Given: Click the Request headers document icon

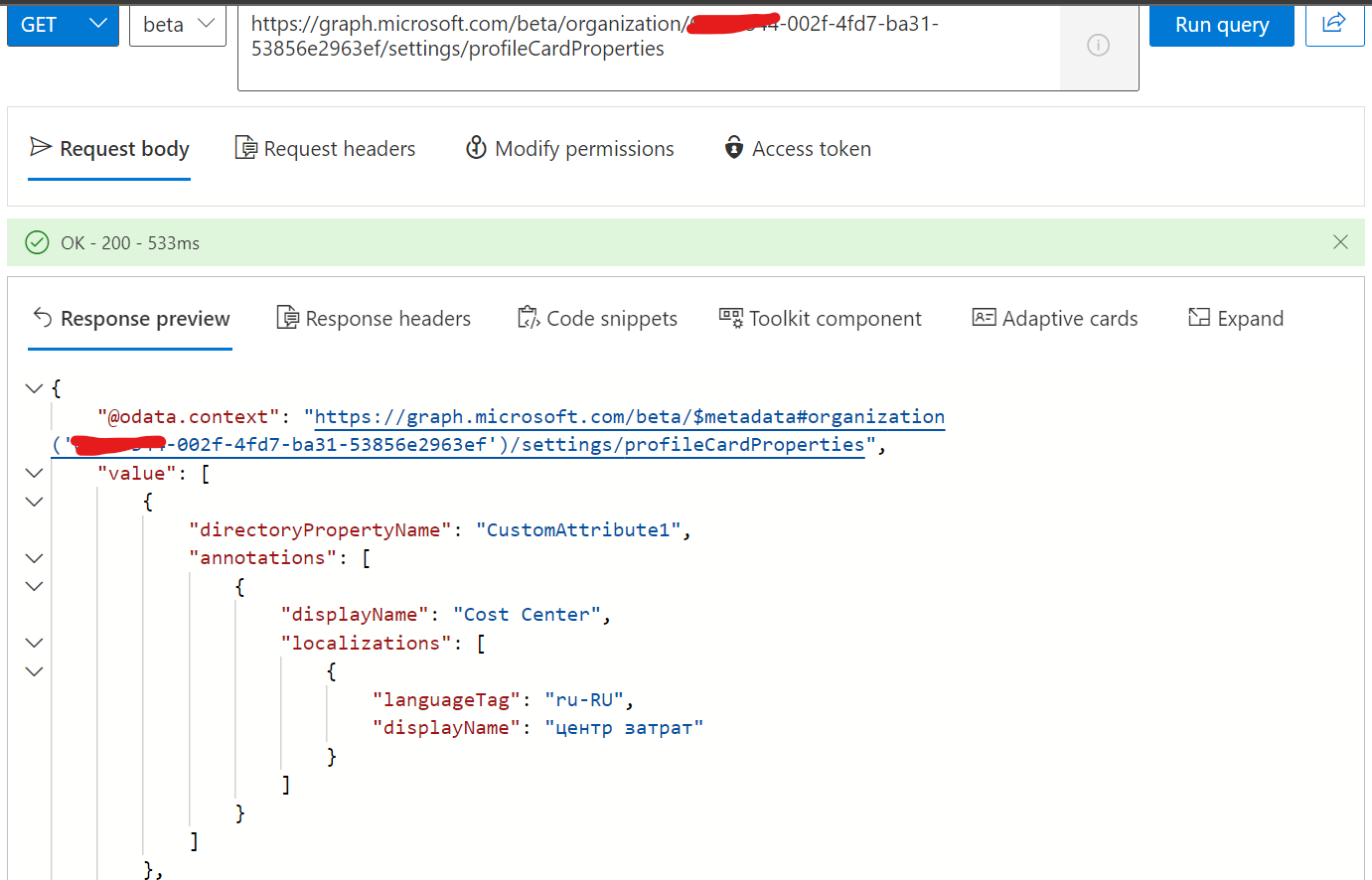Looking at the screenshot, I should click(245, 148).
